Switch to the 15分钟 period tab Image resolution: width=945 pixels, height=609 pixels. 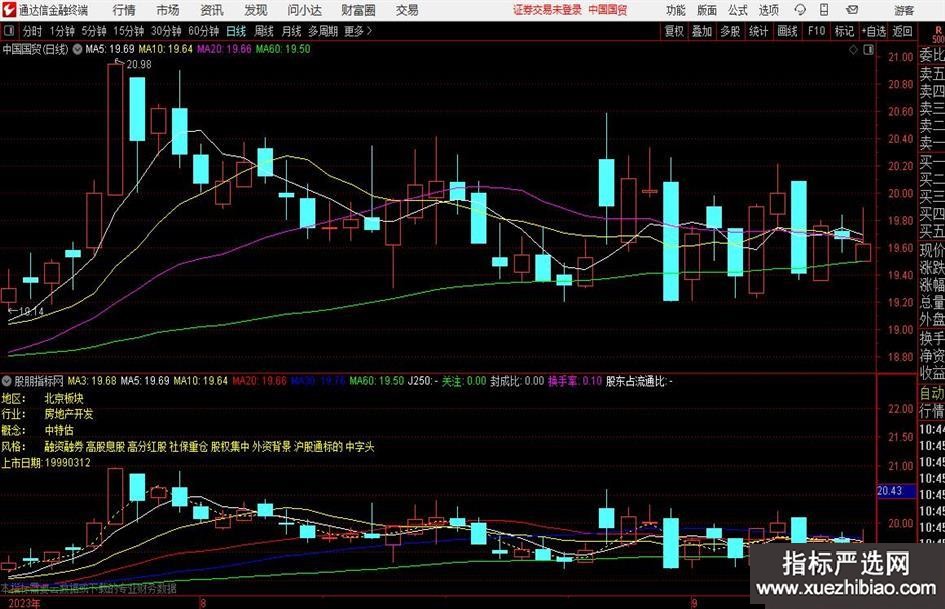[128, 31]
